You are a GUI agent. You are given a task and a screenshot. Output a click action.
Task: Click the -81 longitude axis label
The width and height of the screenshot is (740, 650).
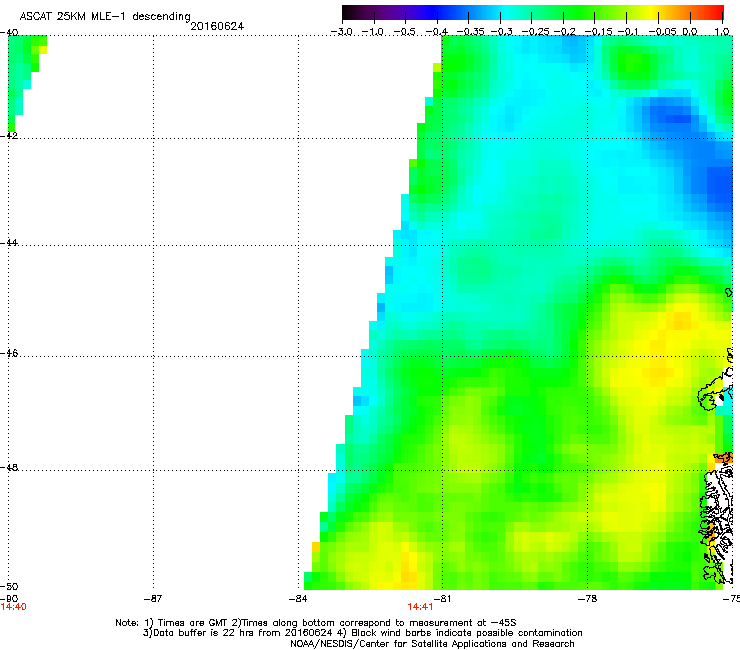[442, 599]
